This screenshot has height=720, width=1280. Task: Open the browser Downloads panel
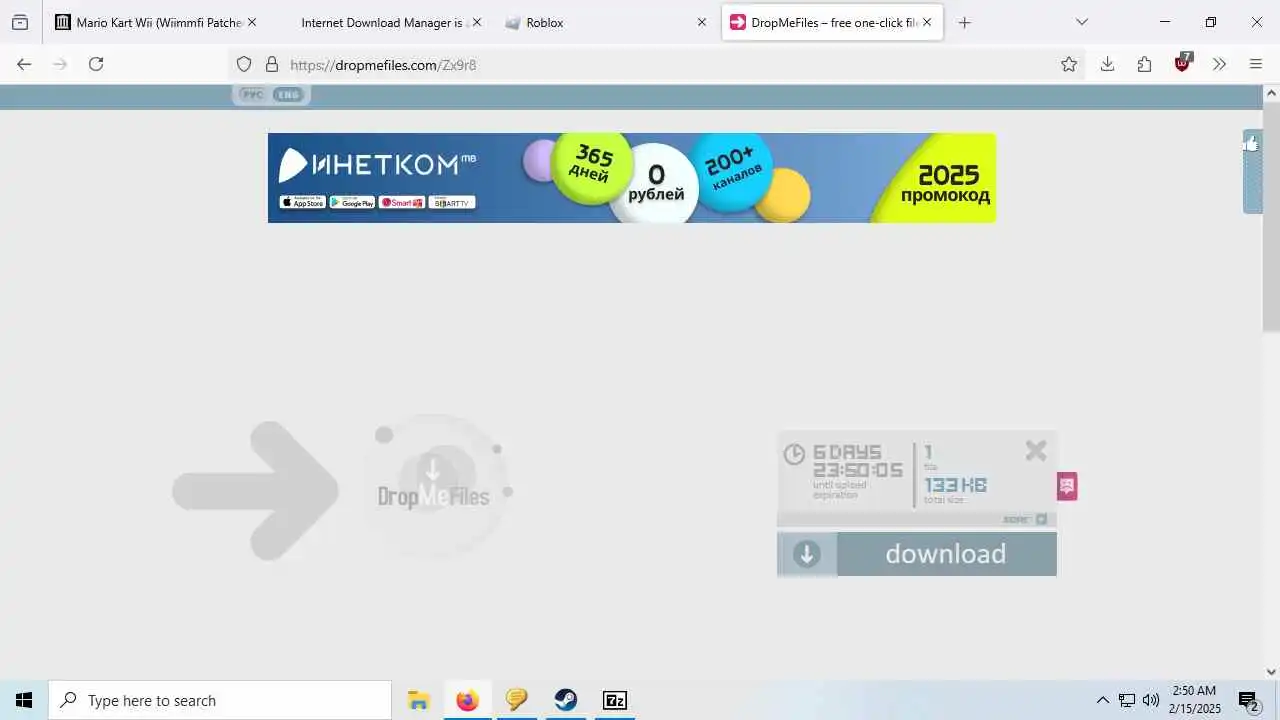(1107, 64)
